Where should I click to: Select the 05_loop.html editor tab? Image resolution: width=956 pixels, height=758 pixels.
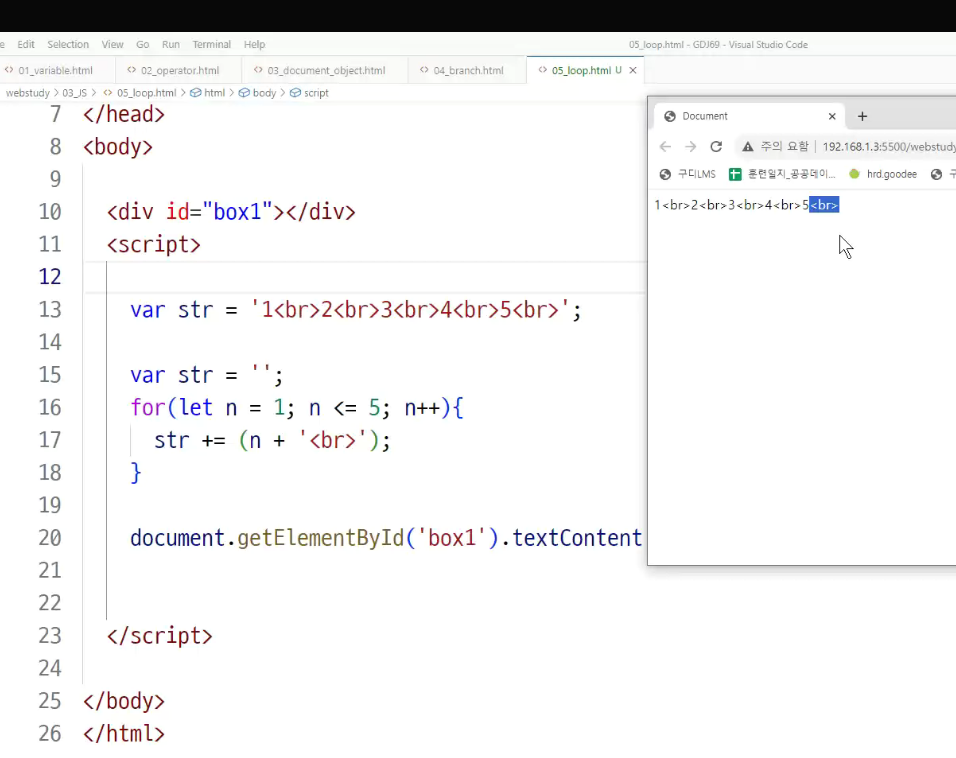(x=581, y=70)
